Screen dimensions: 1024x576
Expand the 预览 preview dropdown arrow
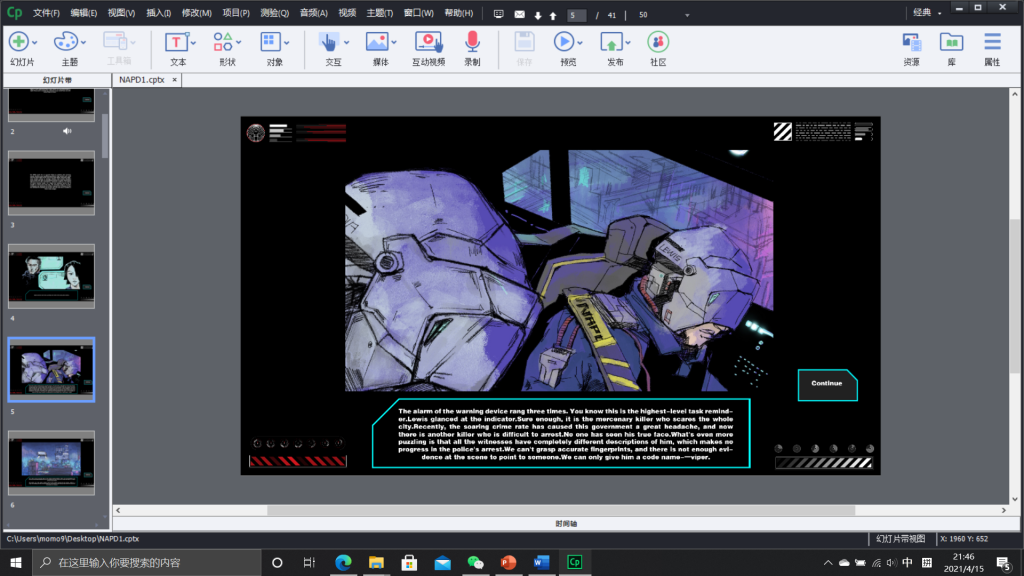click(x=580, y=42)
